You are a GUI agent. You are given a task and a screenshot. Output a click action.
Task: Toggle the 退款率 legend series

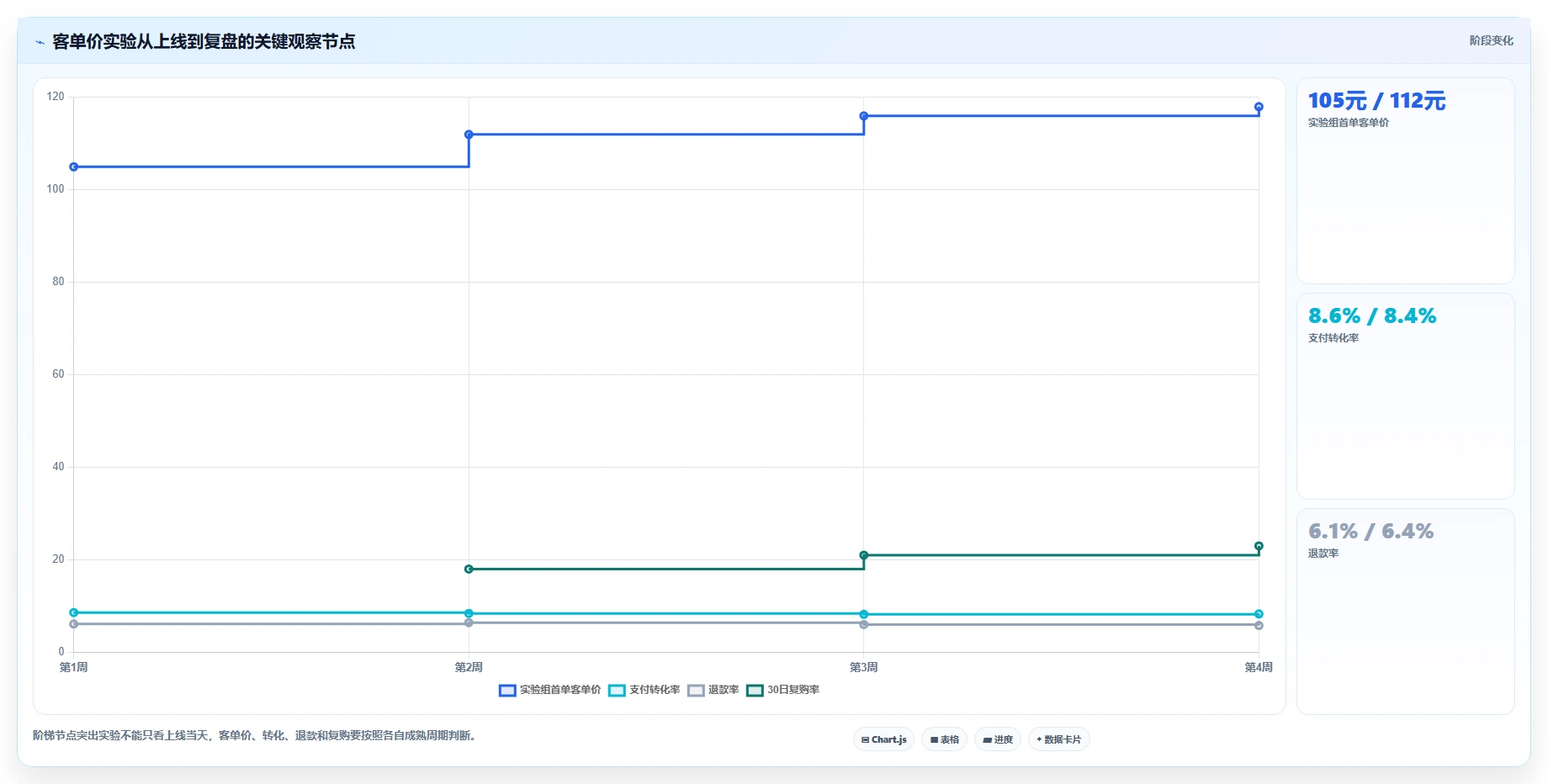[713, 690]
